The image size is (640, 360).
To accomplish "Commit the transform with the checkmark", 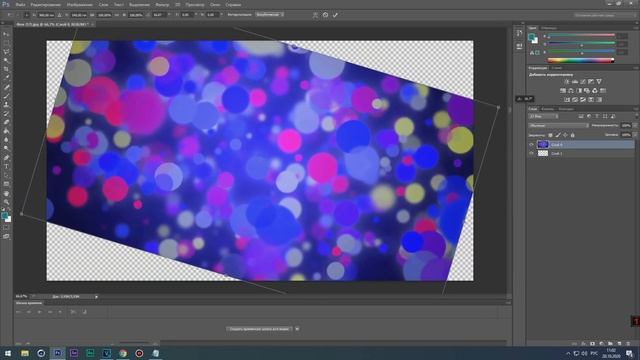I will coord(335,15).
